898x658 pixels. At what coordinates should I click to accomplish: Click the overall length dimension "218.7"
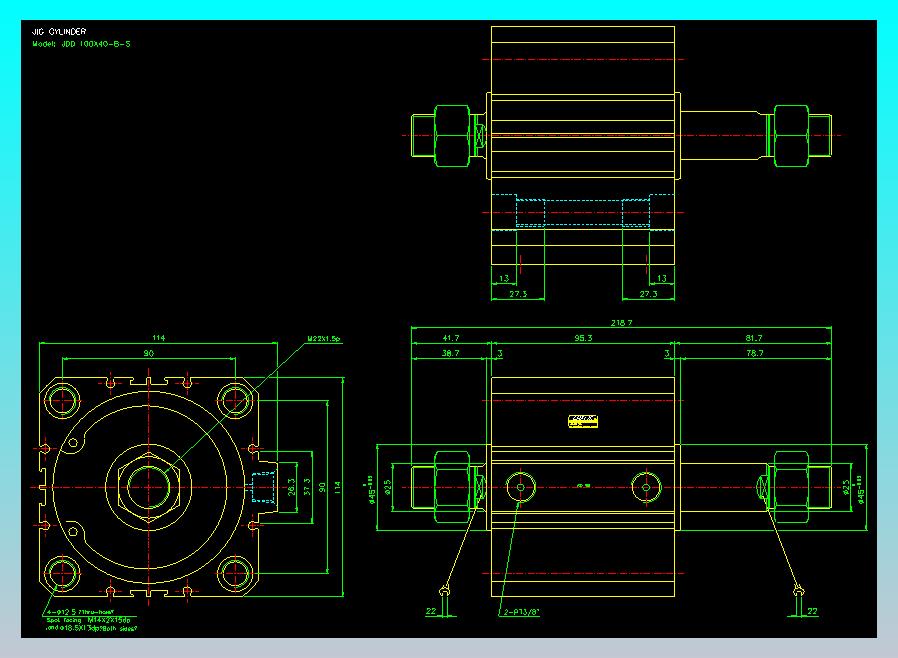[621, 323]
